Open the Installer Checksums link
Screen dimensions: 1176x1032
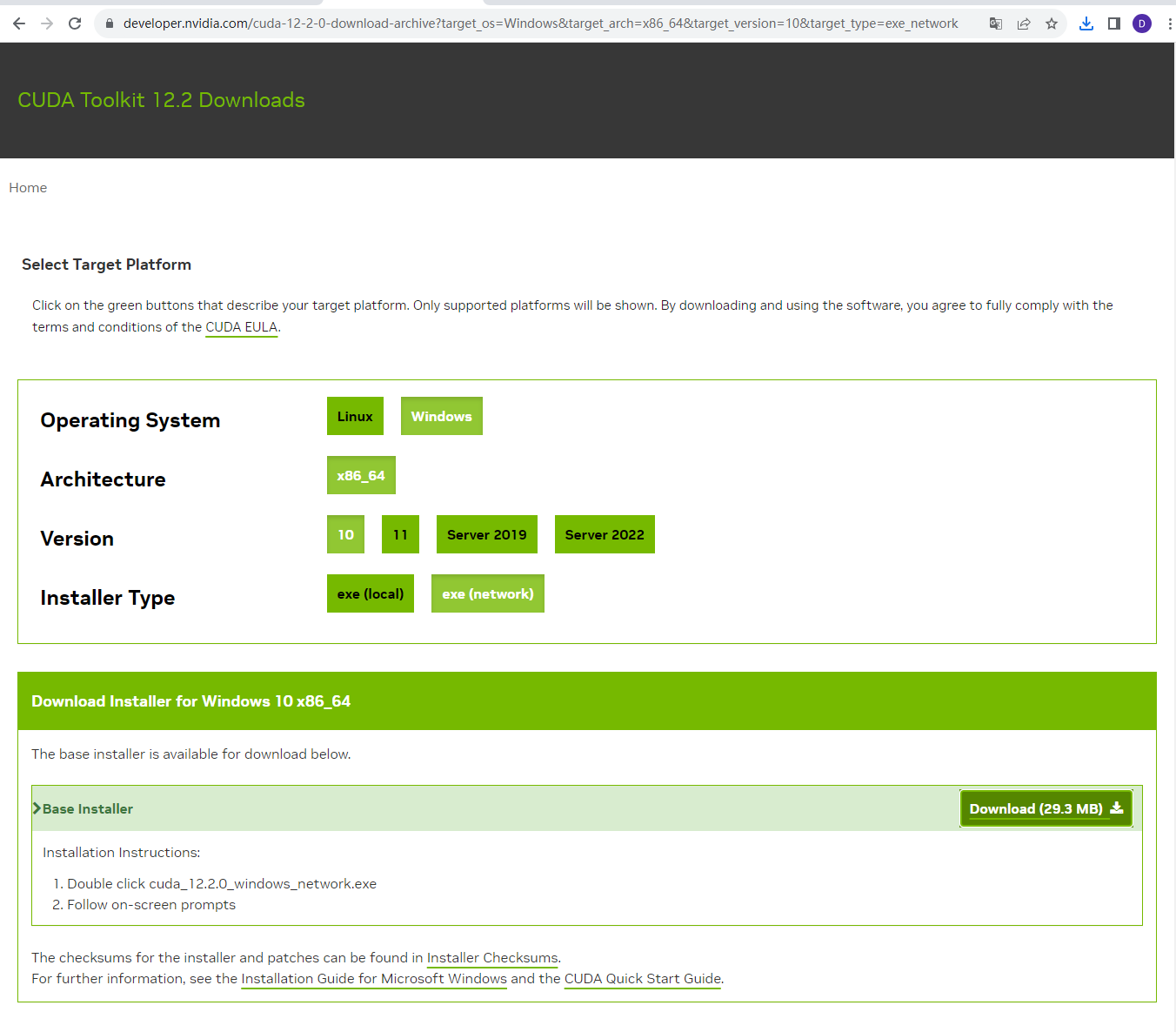tap(492, 958)
